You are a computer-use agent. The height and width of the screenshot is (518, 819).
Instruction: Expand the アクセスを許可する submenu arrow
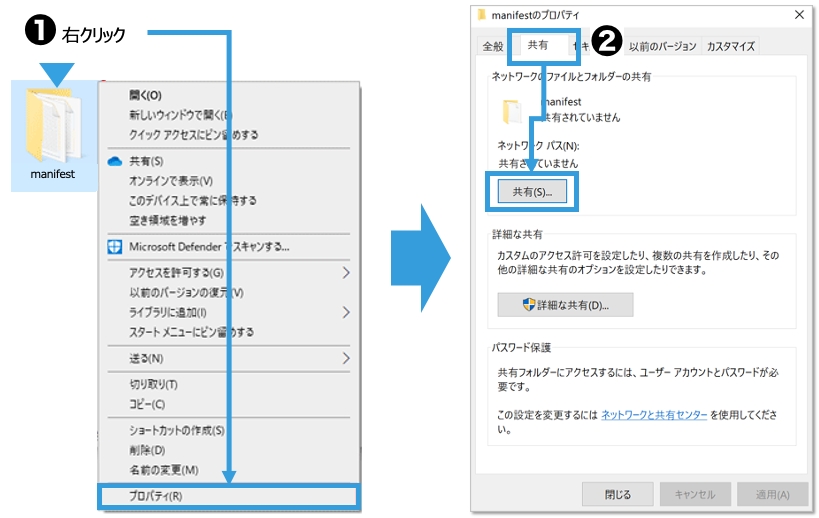pyautogui.click(x=346, y=272)
